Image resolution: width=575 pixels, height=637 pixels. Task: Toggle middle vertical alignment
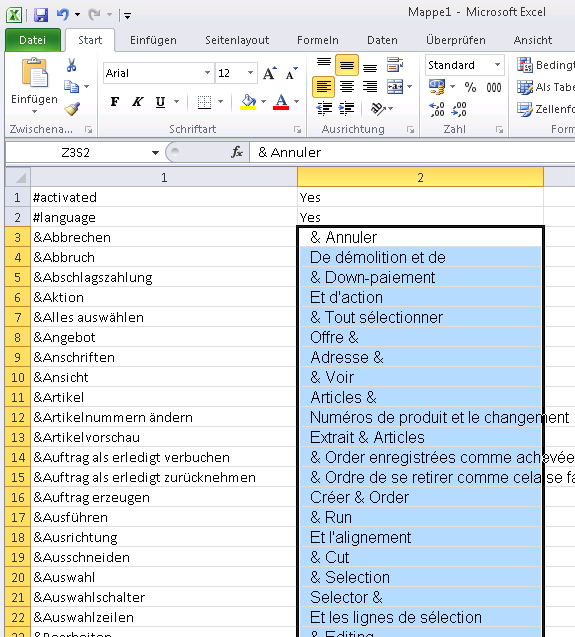point(347,65)
